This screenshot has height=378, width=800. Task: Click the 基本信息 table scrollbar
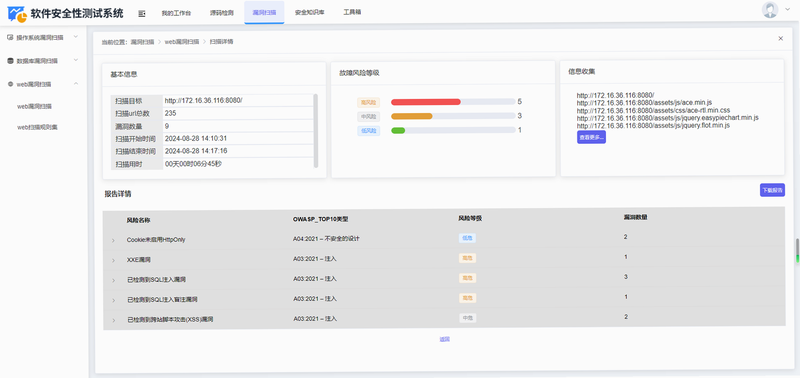(316, 131)
